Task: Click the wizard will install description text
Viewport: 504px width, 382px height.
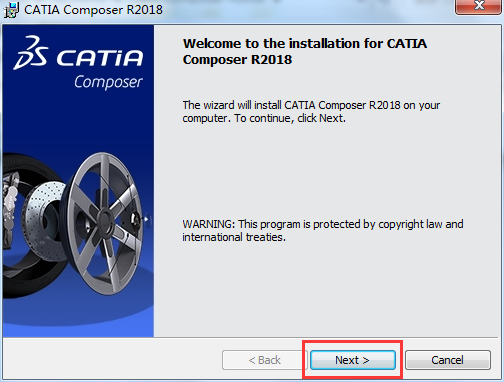Action: [311, 112]
